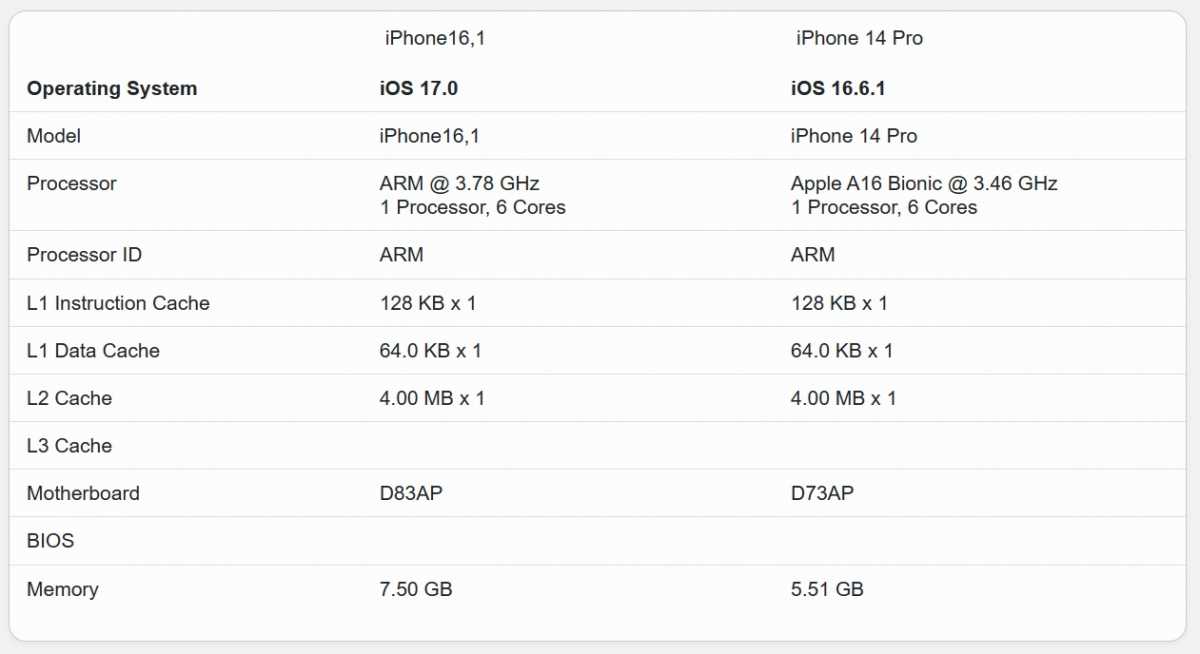Click the iPhone 14 Pro column header
Viewport: 1200px width, 654px height.
(x=859, y=38)
